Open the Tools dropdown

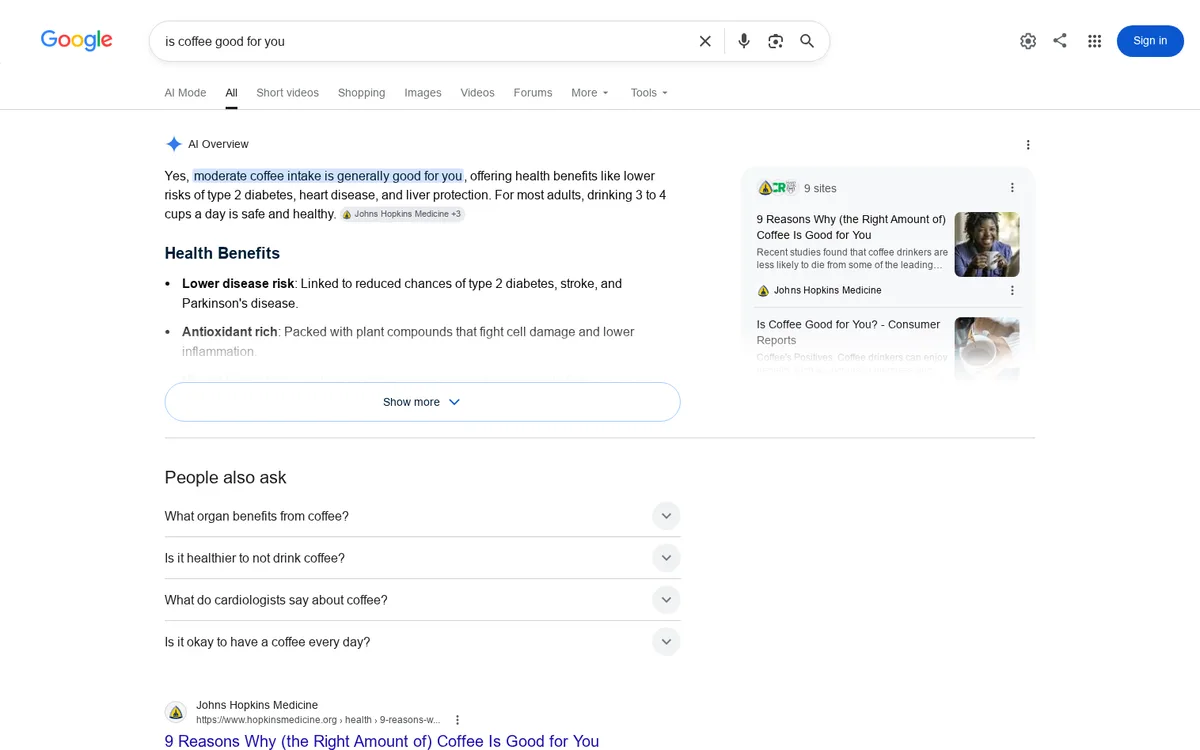pyautogui.click(x=649, y=93)
